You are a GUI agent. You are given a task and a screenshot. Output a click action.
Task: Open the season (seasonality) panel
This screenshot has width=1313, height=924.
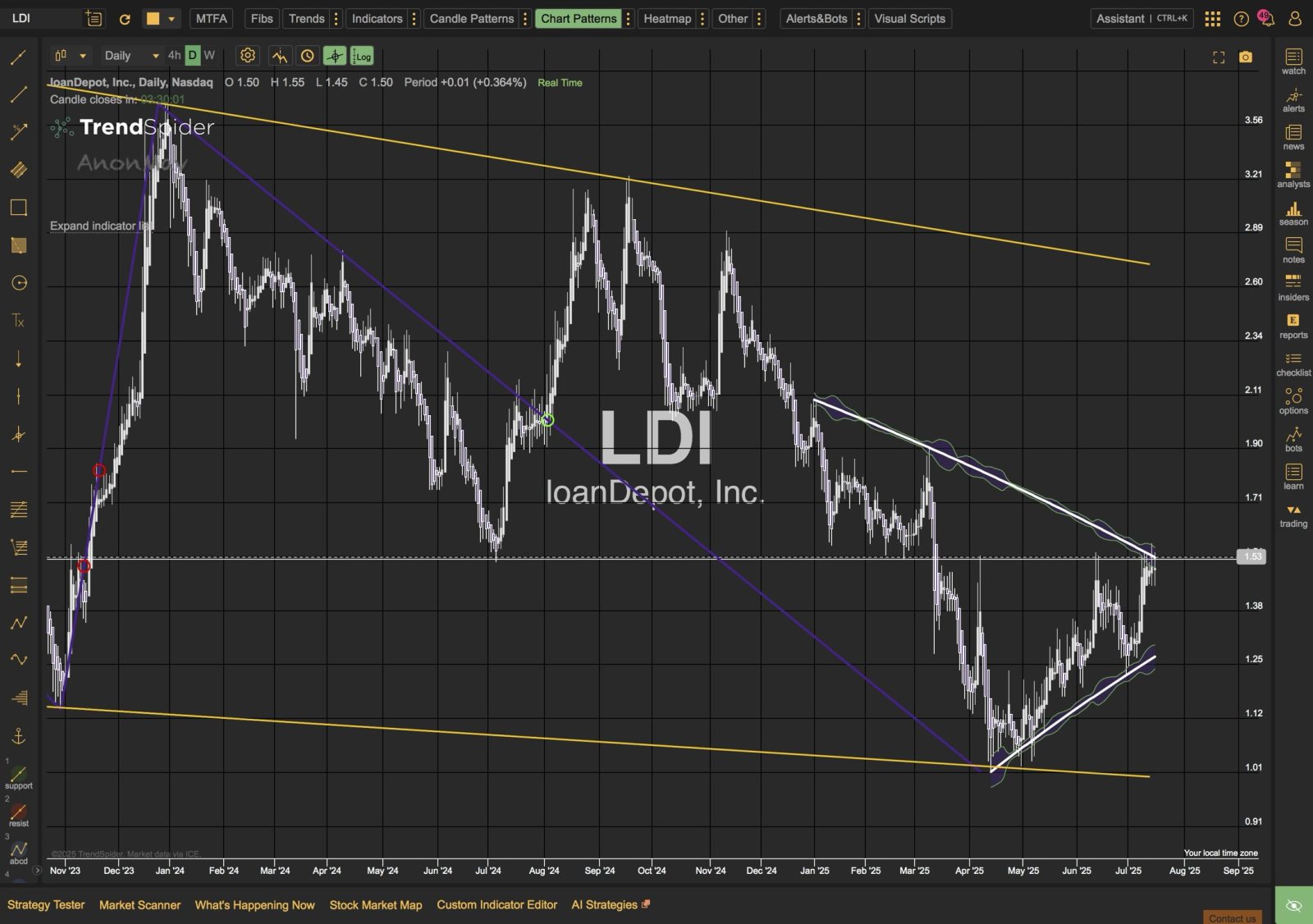point(1293,213)
